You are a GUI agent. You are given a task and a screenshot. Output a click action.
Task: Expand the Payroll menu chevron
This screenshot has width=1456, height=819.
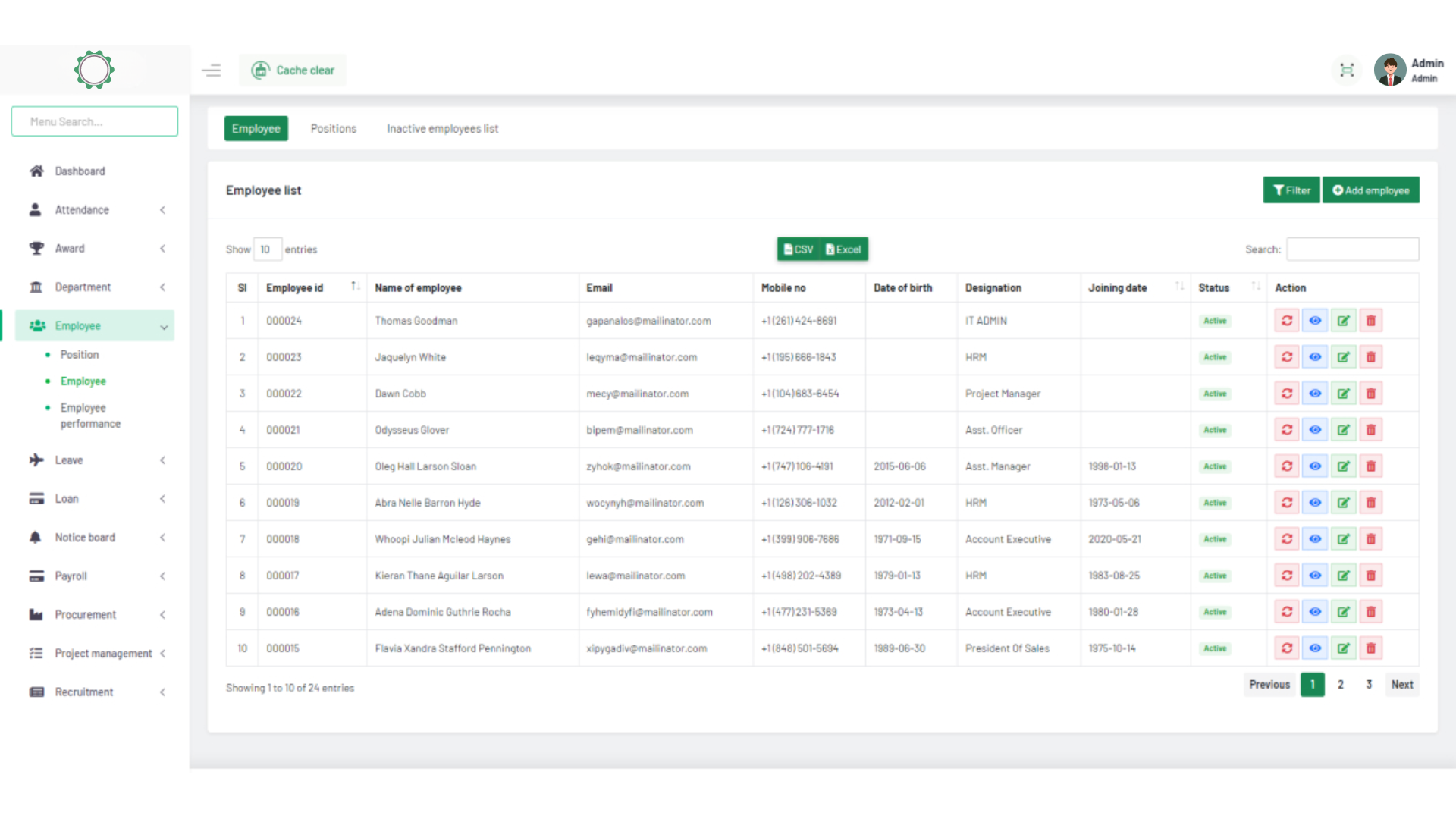163,576
